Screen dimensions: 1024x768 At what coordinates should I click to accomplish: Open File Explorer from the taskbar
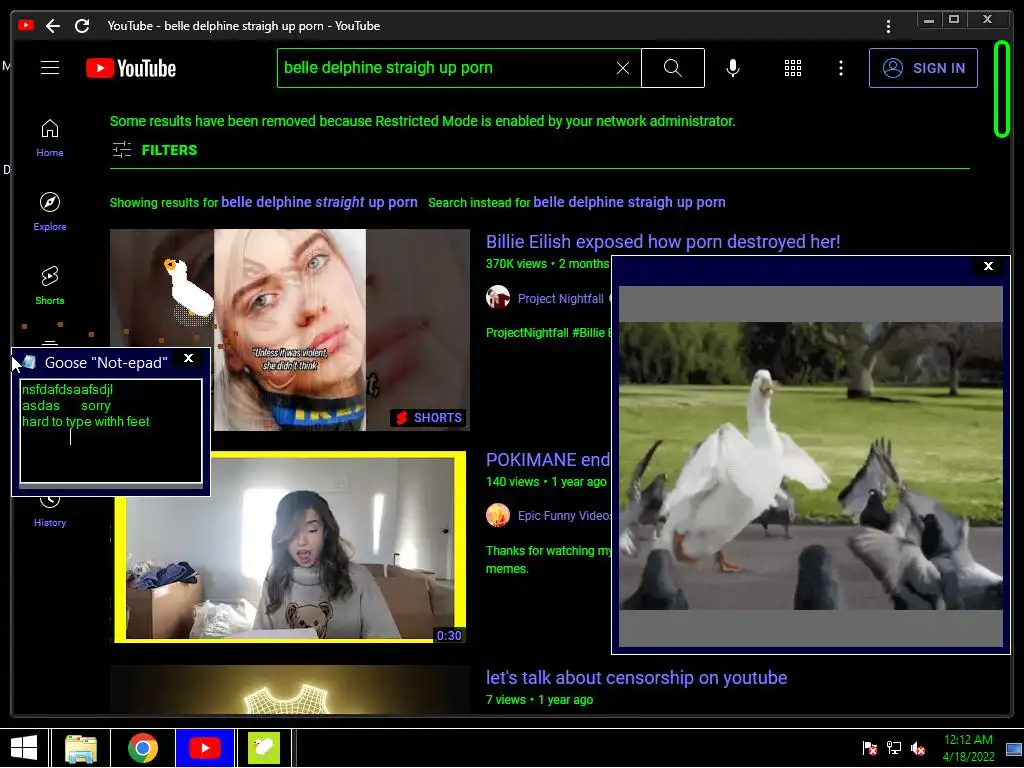81,748
